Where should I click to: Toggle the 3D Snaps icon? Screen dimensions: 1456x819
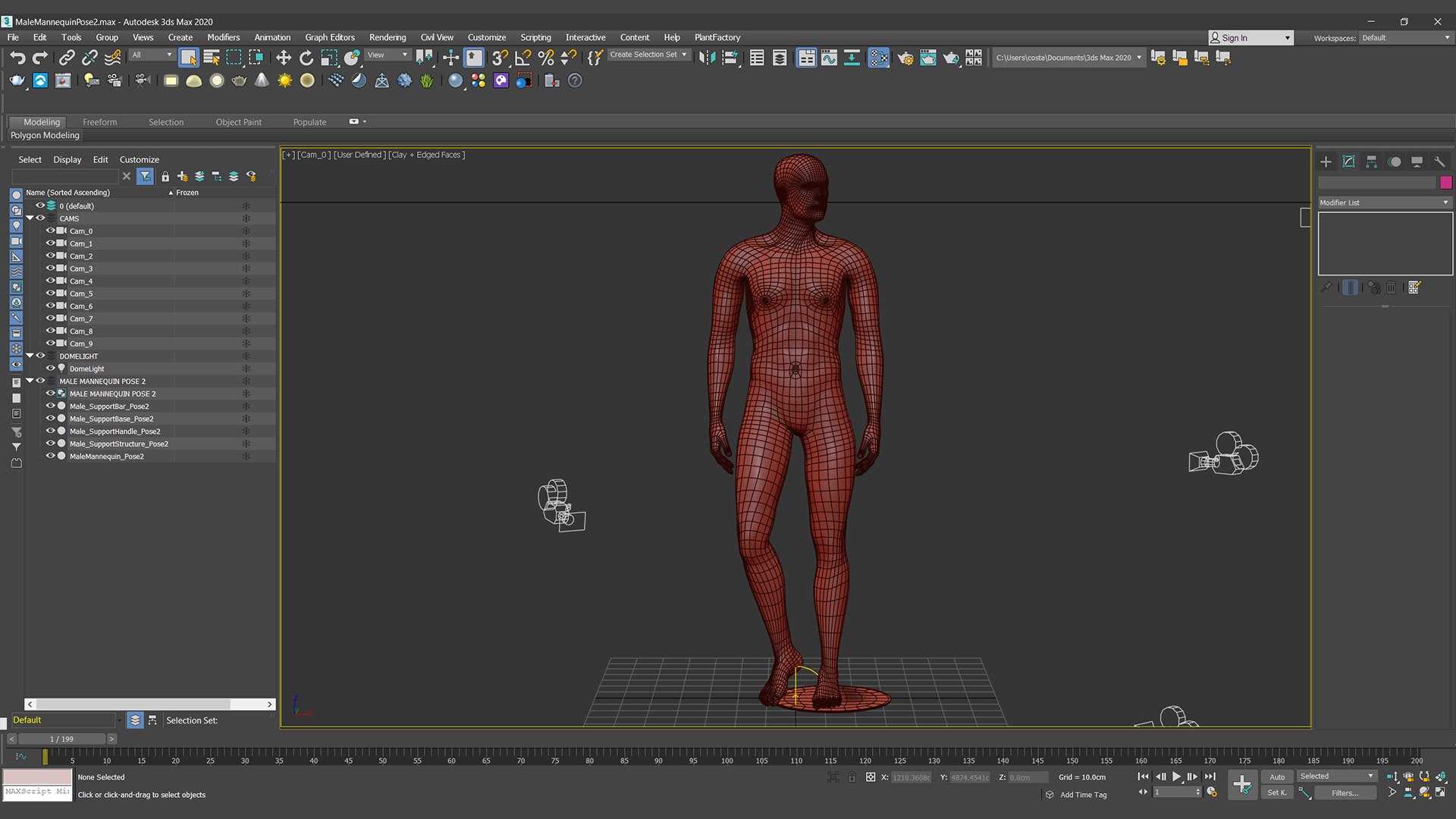(x=499, y=58)
